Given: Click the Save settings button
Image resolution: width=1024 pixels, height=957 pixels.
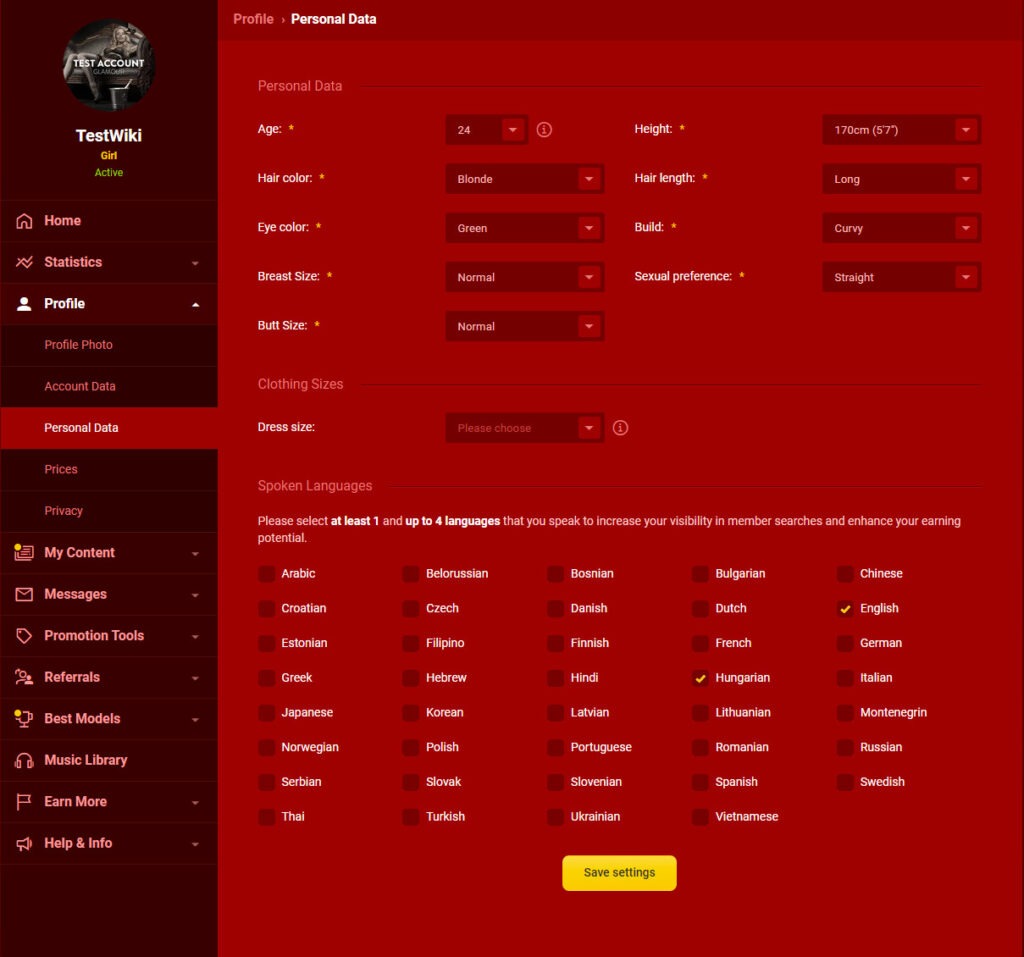Looking at the screenshot, I should pos(619,873).
